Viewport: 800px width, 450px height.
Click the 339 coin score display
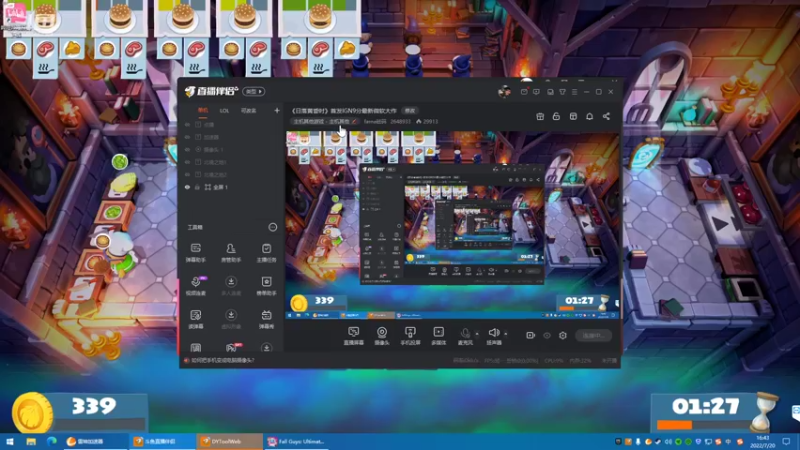coord(93,406)
